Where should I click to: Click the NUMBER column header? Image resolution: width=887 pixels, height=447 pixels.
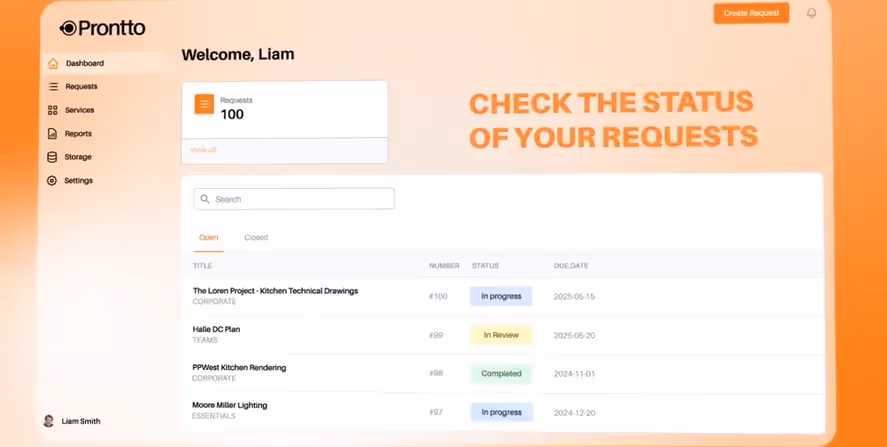pyautogui.click(x=444, y=266)
